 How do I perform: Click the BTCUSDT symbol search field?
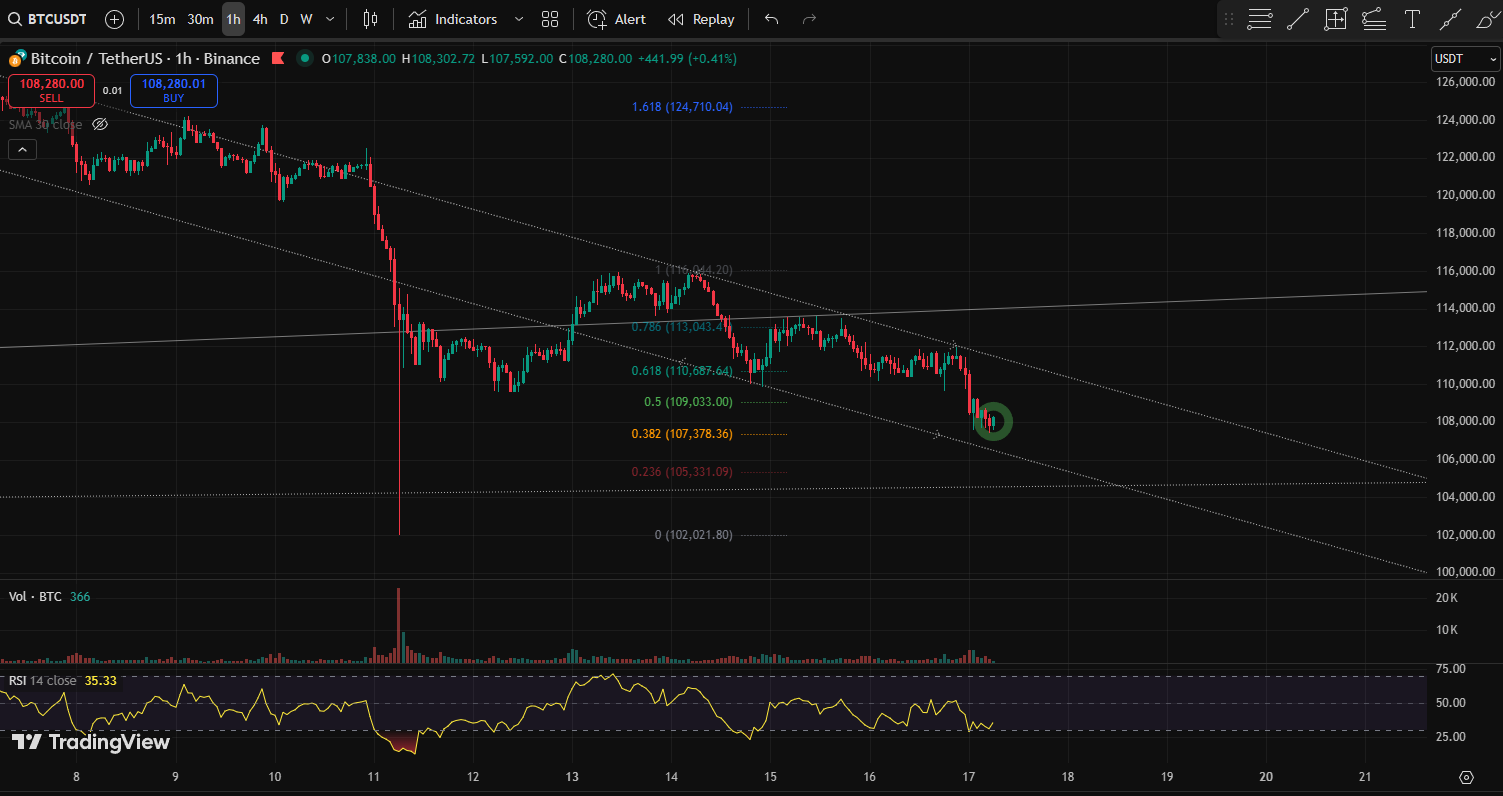48,19
